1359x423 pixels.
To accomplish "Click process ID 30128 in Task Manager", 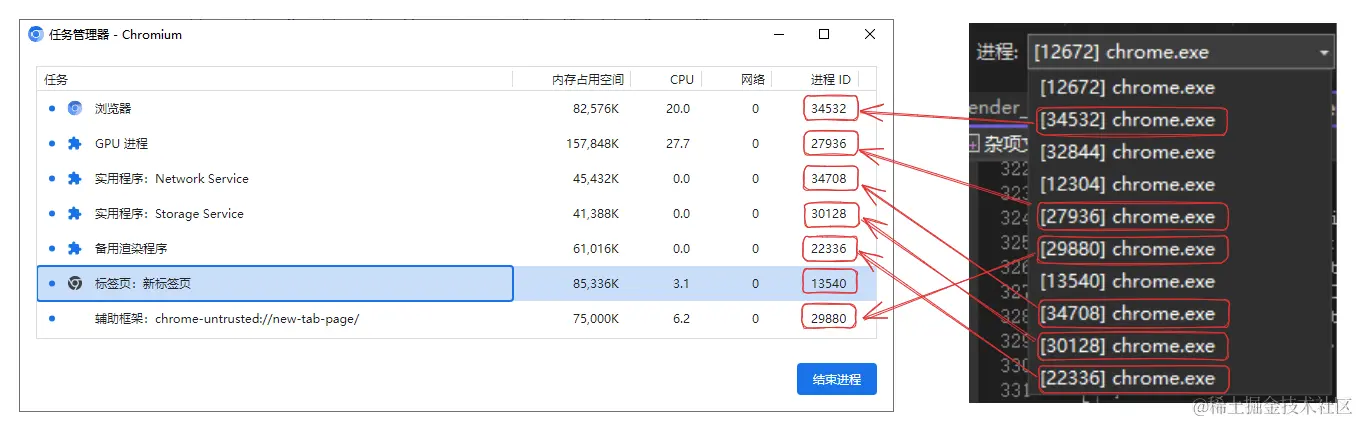I will tap(829, 213).
